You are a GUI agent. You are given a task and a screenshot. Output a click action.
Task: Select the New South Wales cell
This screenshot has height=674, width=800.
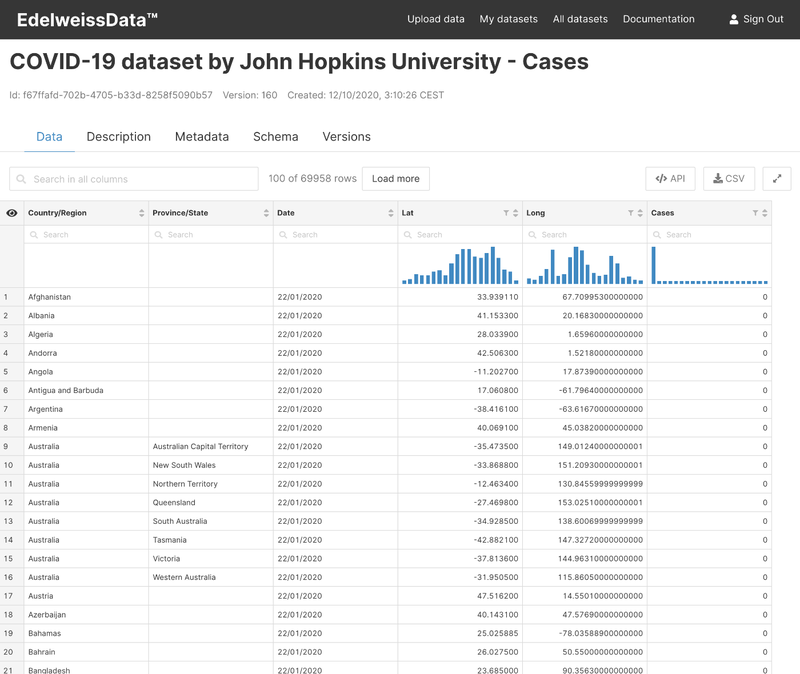click(x=211, y=465)
